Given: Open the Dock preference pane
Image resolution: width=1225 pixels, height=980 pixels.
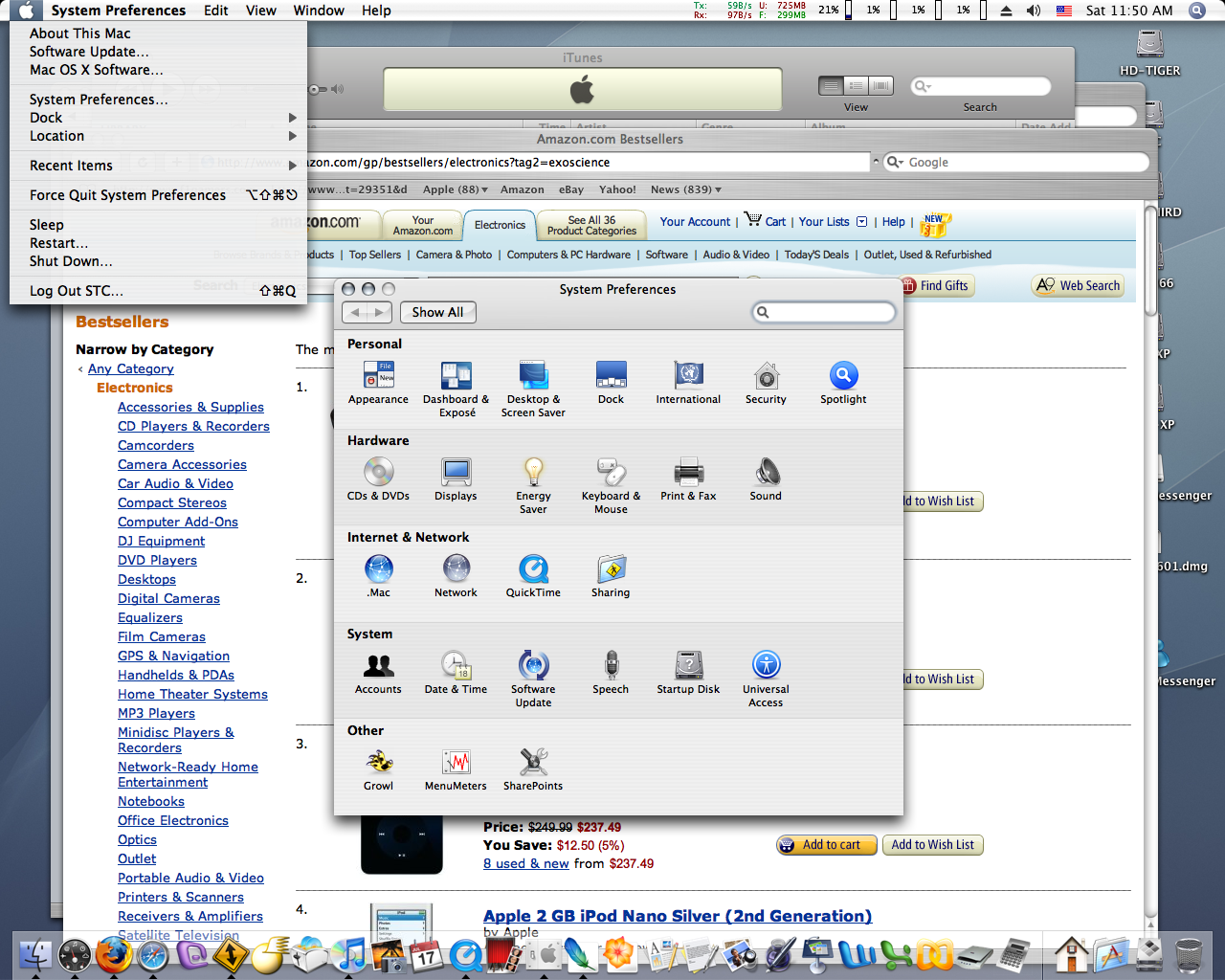Looking at the screenshot, I should [x=611, y=383].
